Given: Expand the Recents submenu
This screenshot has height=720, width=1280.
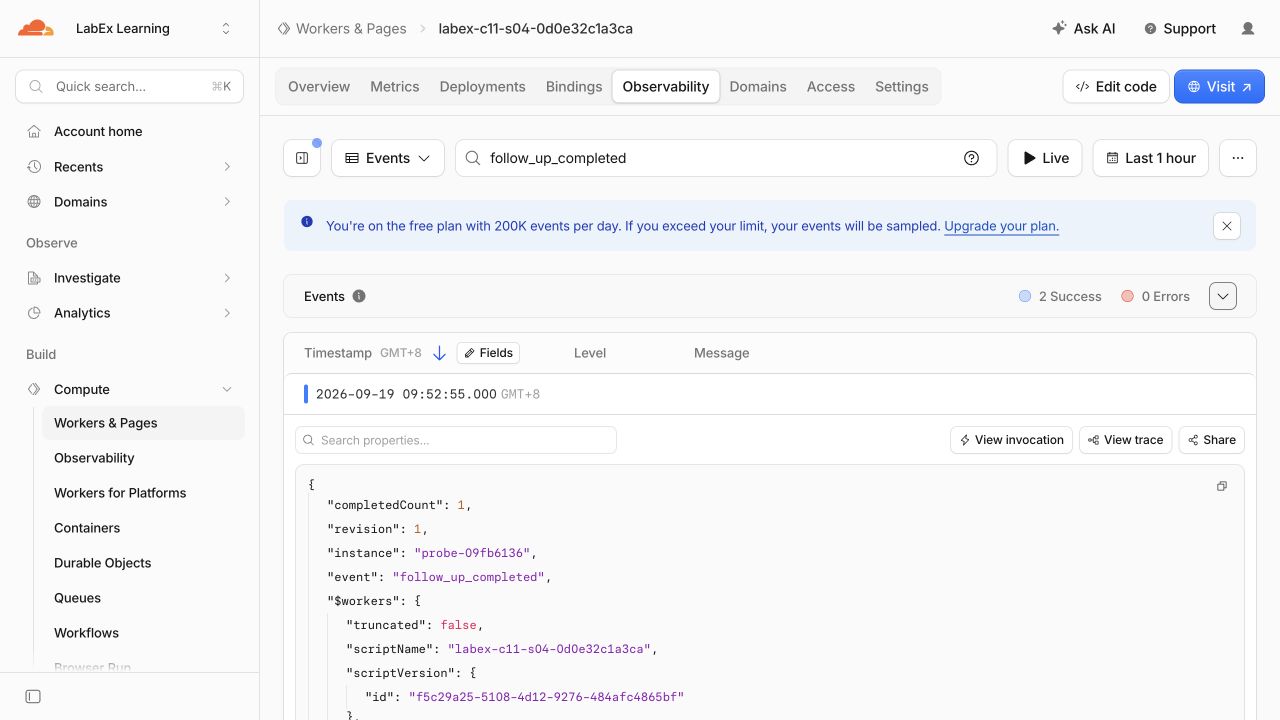Looking at the screenshot, I should click(x=227, y=167).
